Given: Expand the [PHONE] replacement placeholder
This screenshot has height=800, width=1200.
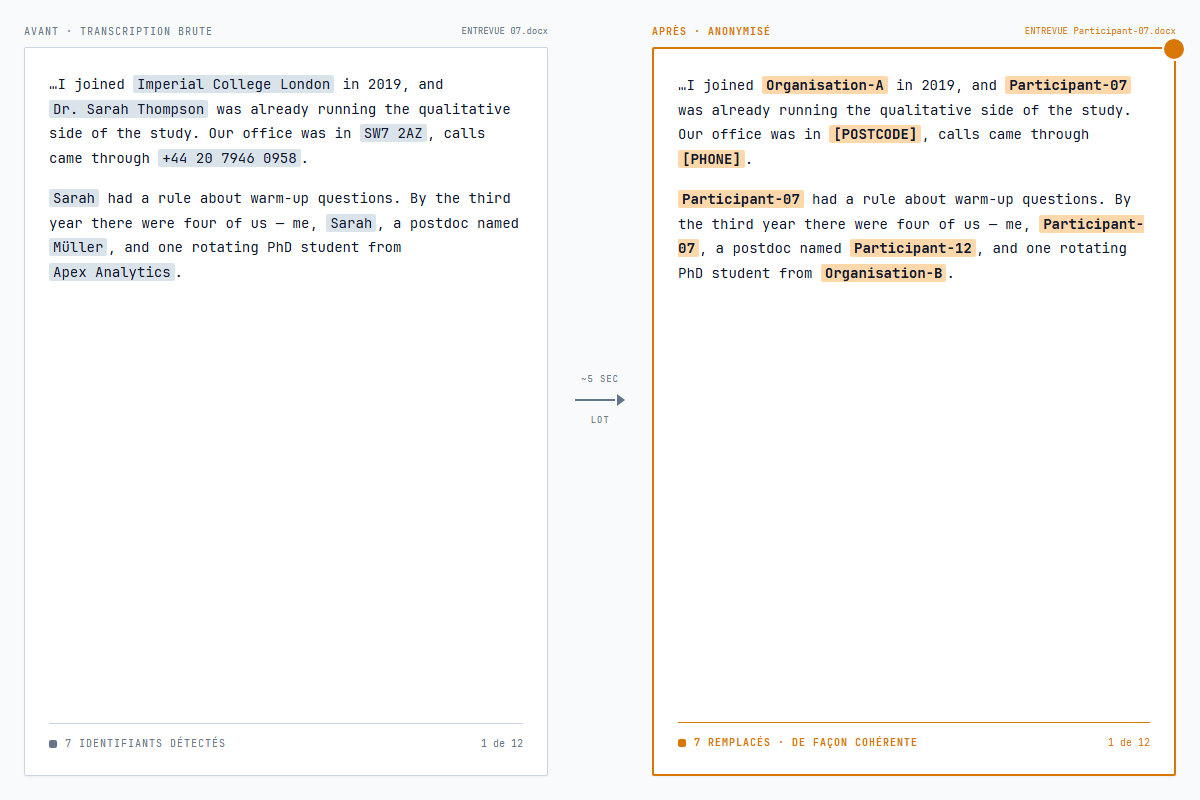Looking at the screenshot, I should click(x=711, y=158).
